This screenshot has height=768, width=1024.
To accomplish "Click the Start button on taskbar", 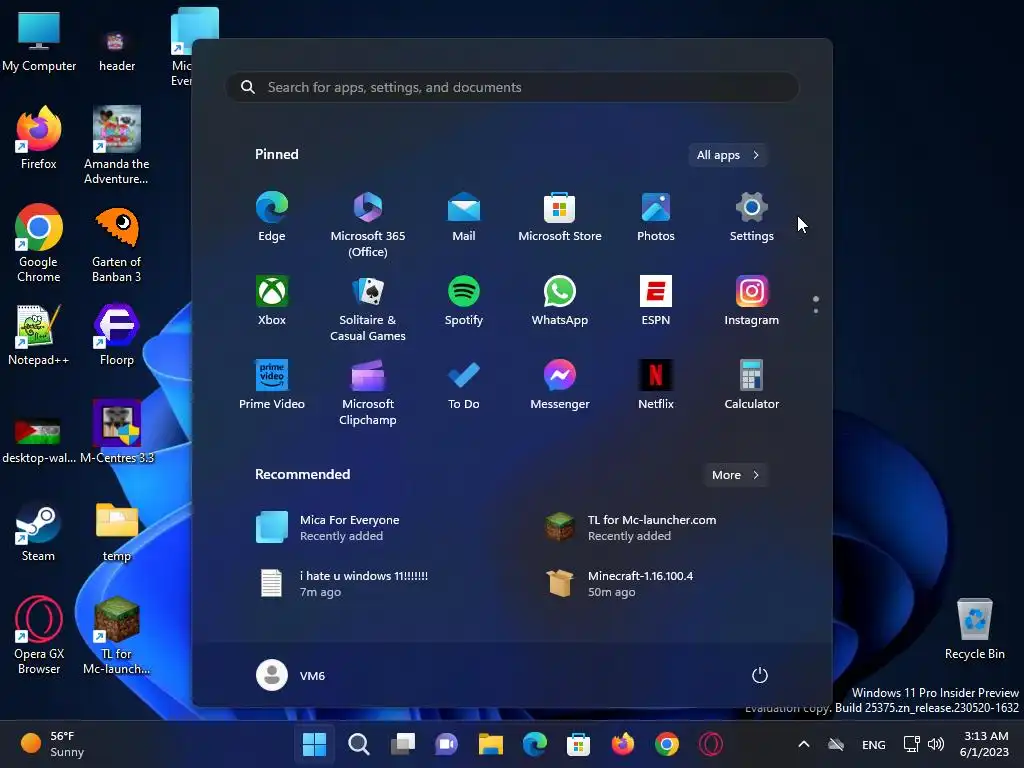I will (x=314, y=744).
